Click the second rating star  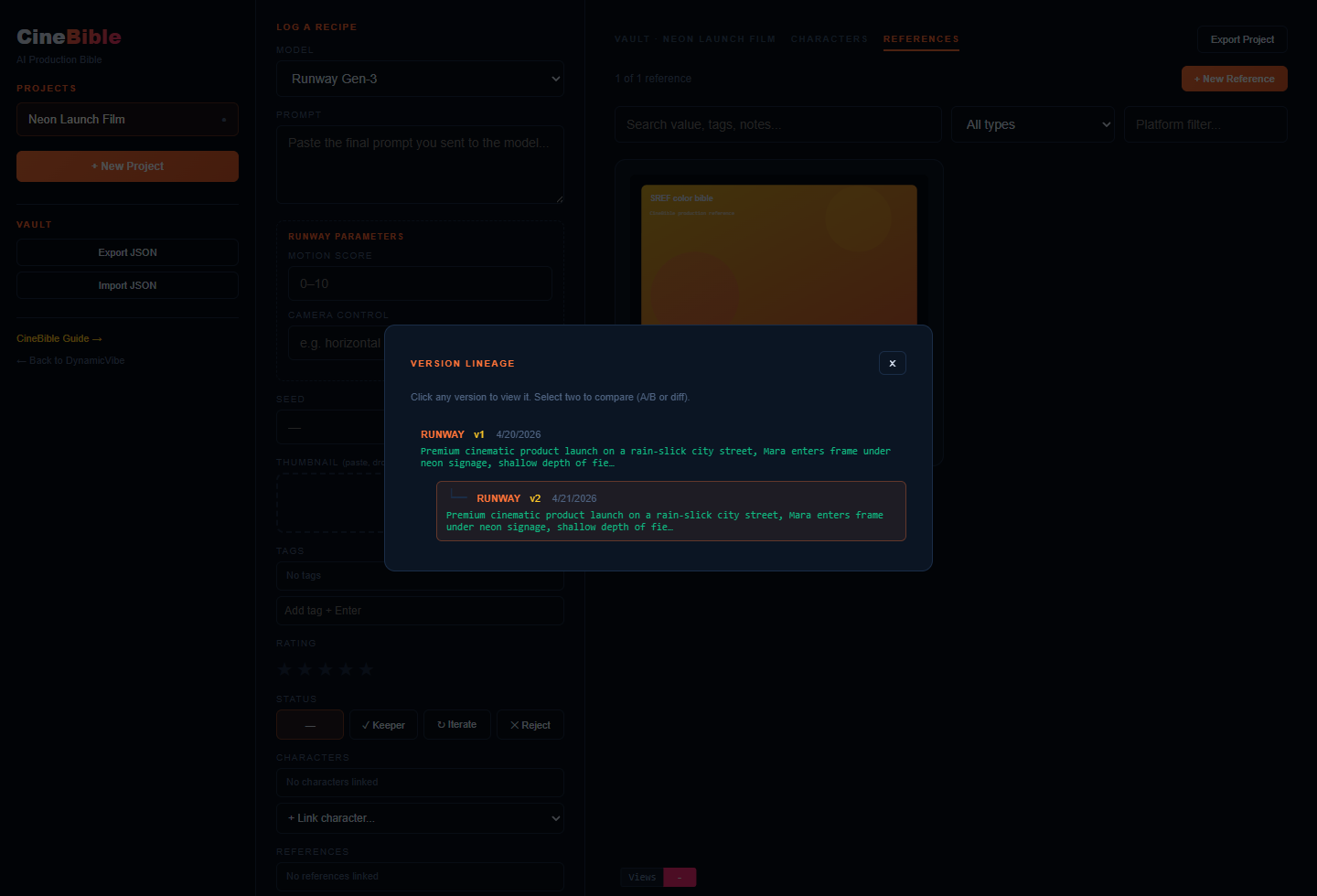pyautogui.click(x=305, y=669)
